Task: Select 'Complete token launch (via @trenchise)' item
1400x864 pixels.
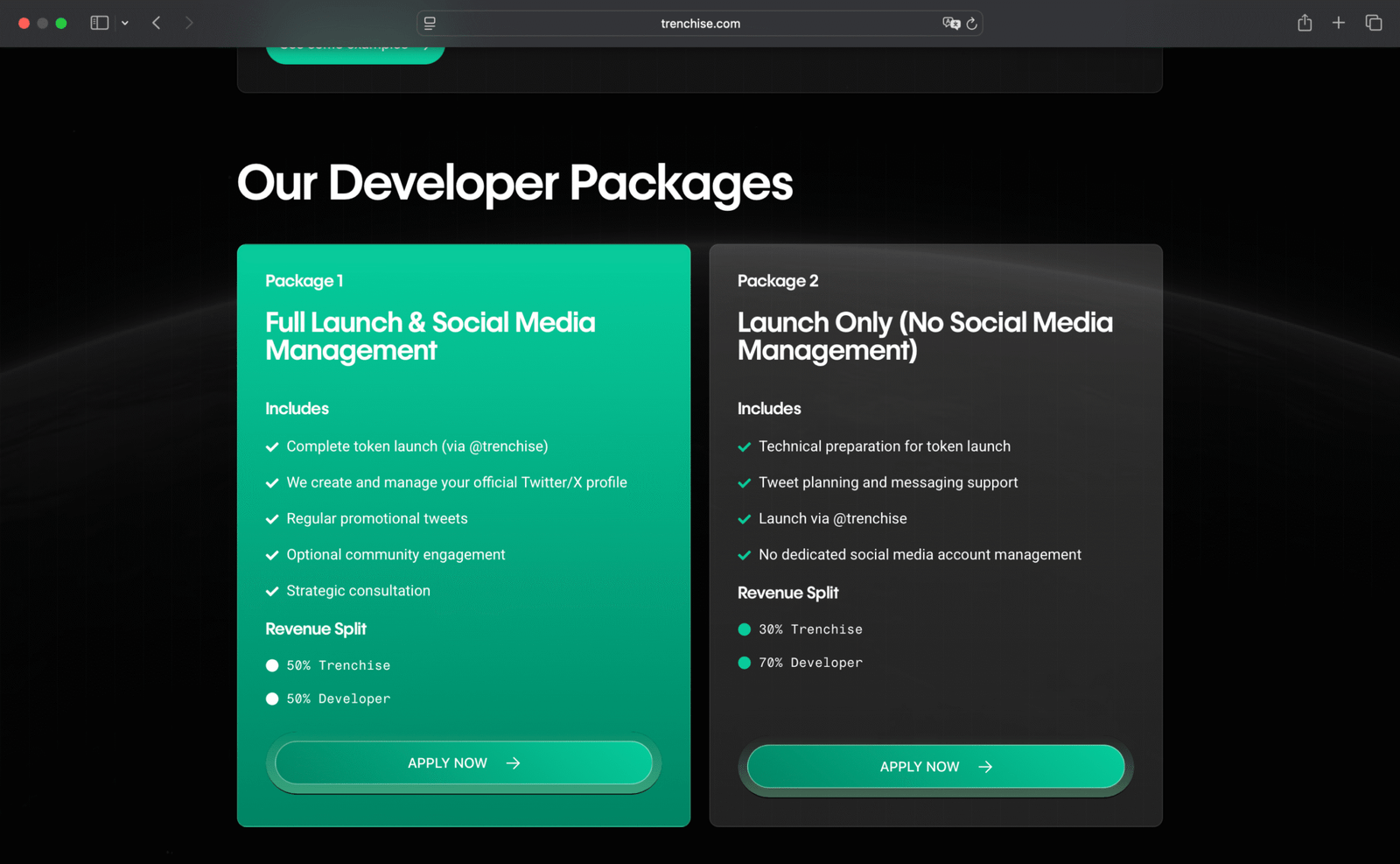Action: 417,446
